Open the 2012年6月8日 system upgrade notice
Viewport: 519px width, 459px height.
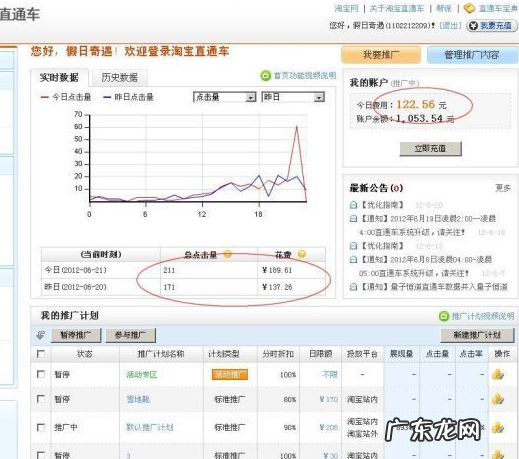425,266
